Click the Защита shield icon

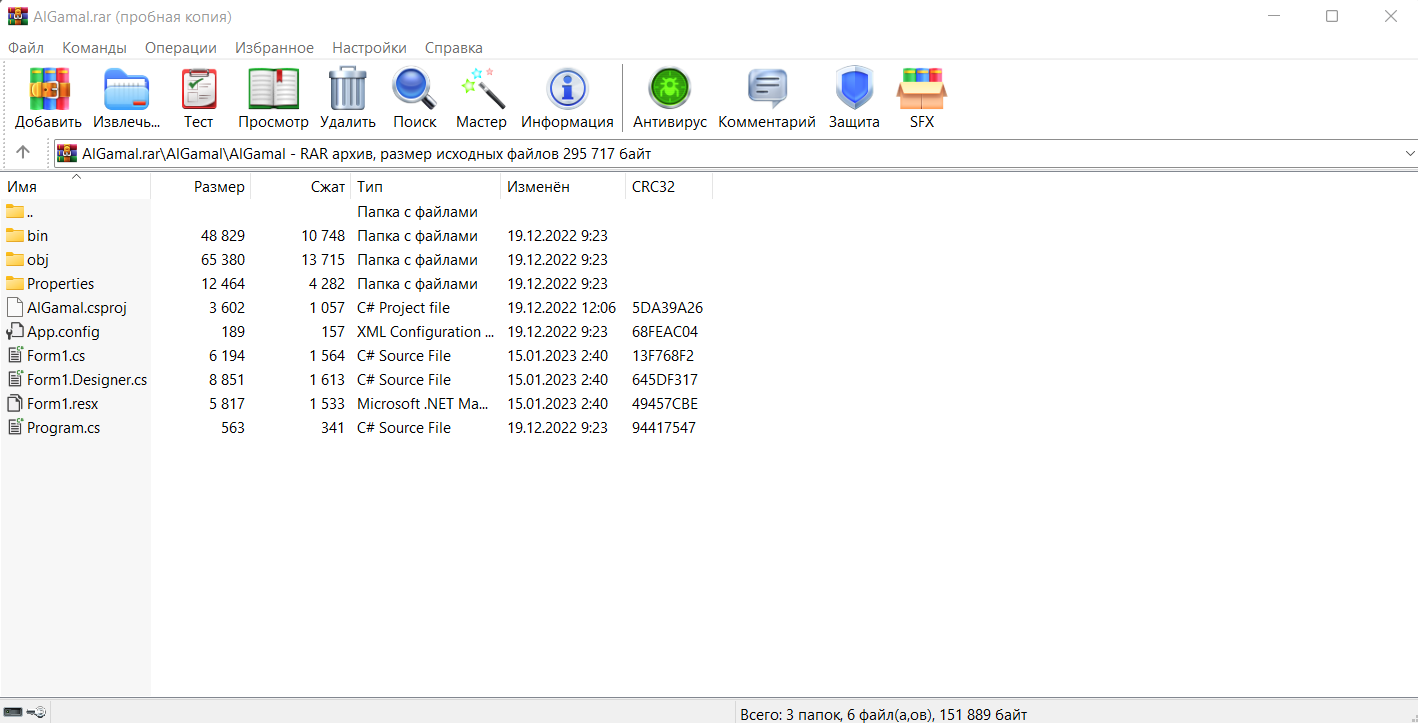tap(854, 90)
